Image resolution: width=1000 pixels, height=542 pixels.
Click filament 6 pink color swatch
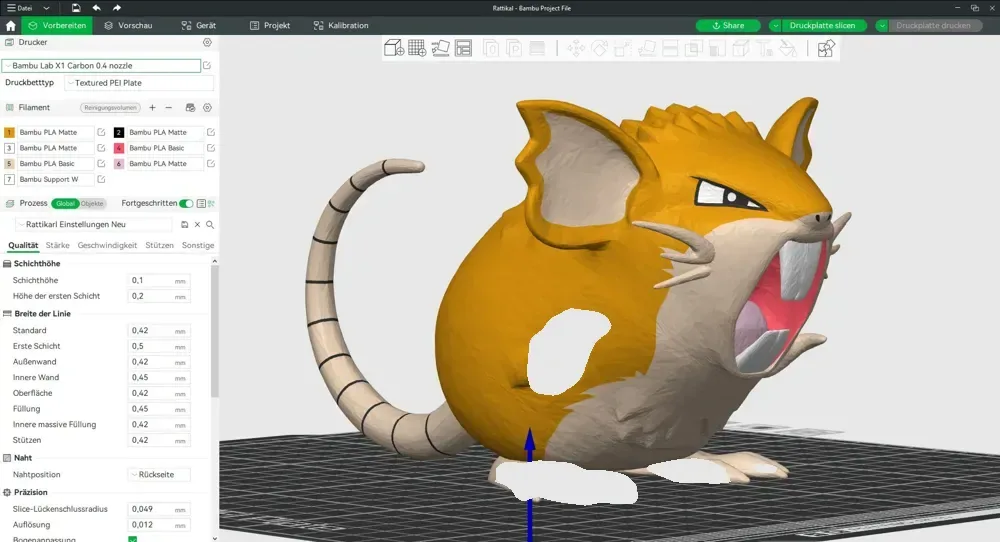[x=119, y=163]
